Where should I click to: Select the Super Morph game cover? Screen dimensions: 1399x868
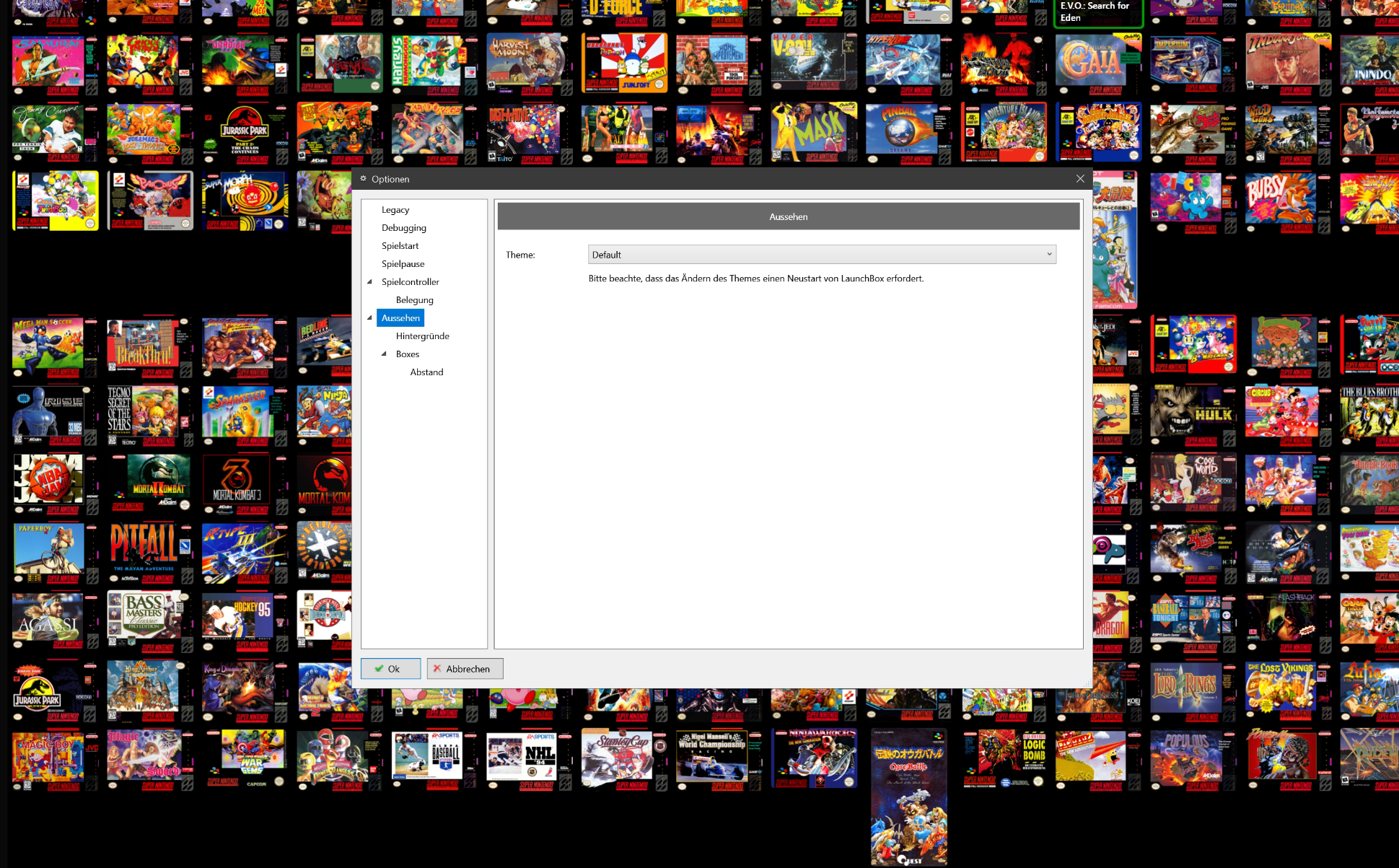pyautogui.click(x=245, y=202)
